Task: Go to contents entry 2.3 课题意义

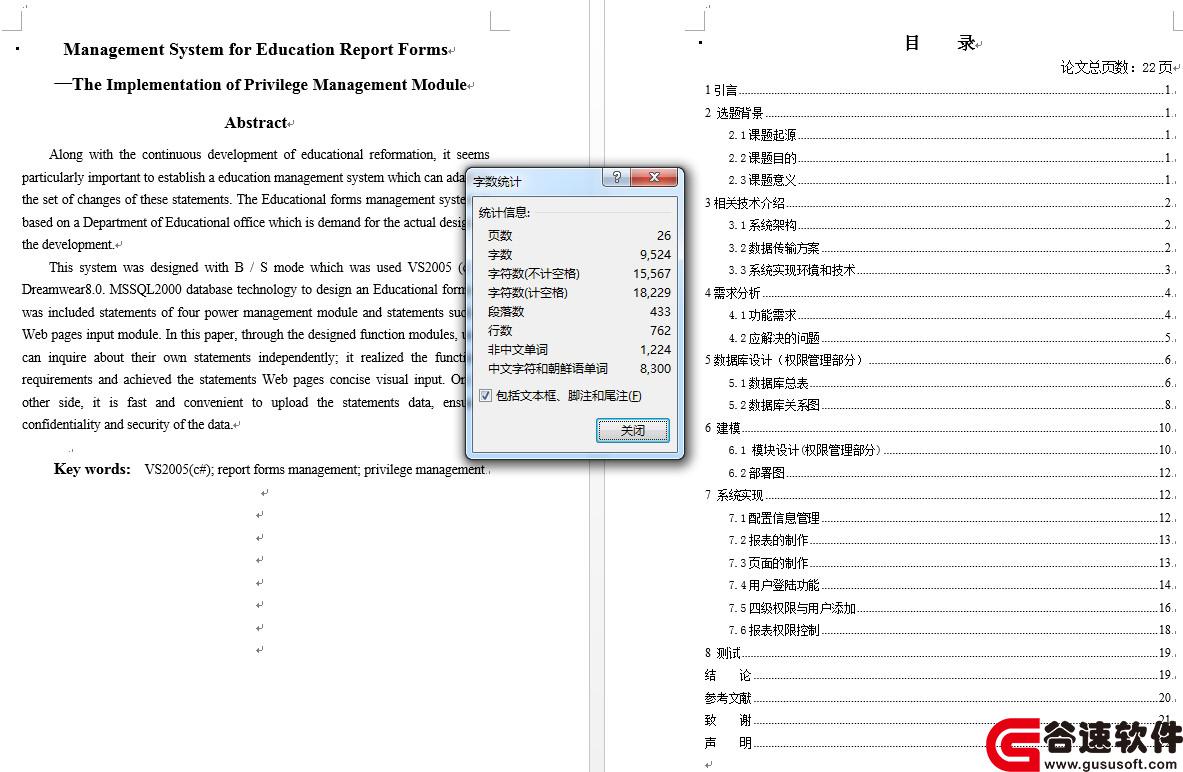Action: pyautogui.click(x=950, y=180)
